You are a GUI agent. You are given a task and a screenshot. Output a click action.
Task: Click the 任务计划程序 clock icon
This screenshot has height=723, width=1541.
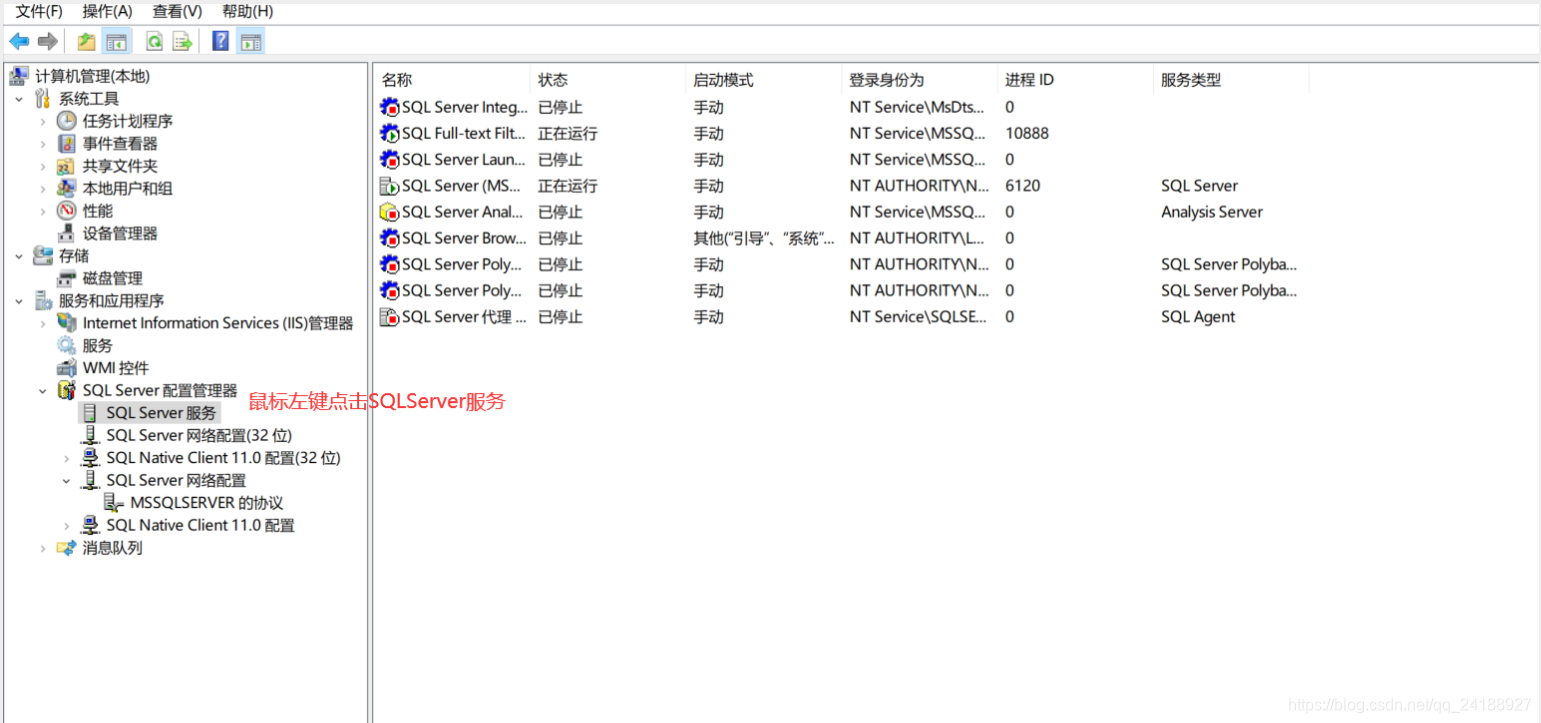tap(67, 121)
